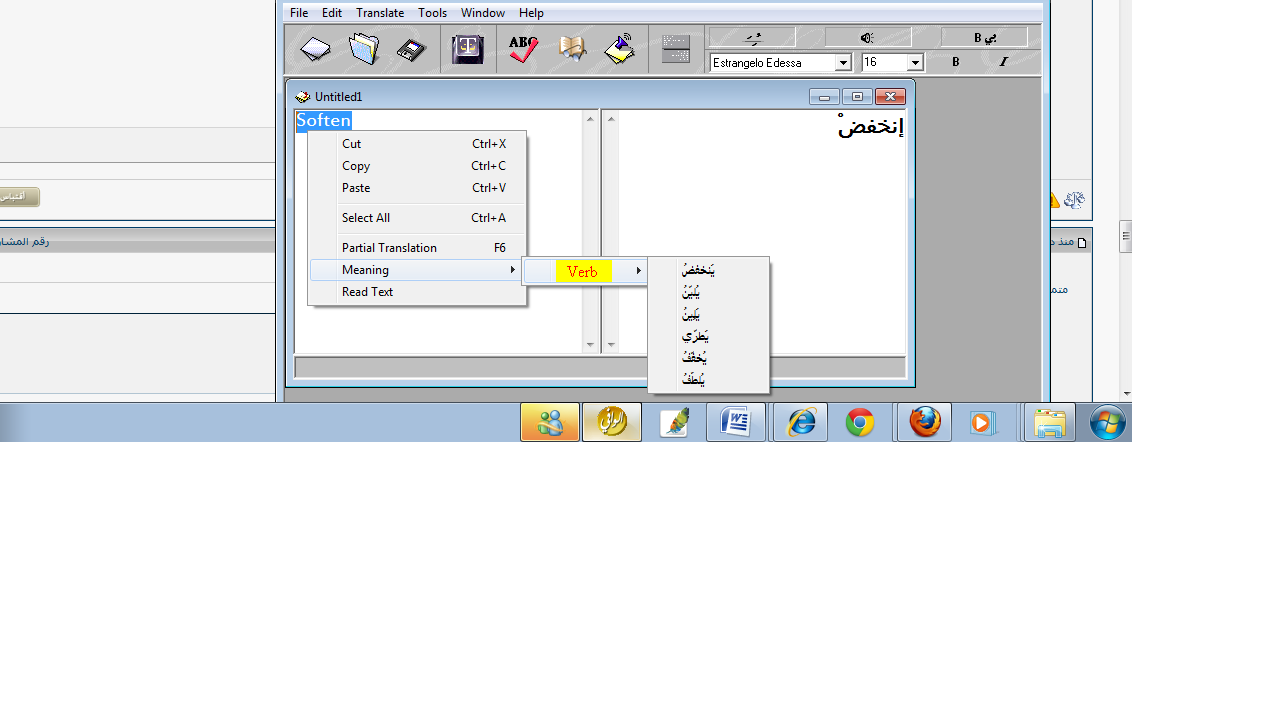Open the File menu
The height and width of the screenshot is (720, 1280).
299,13
